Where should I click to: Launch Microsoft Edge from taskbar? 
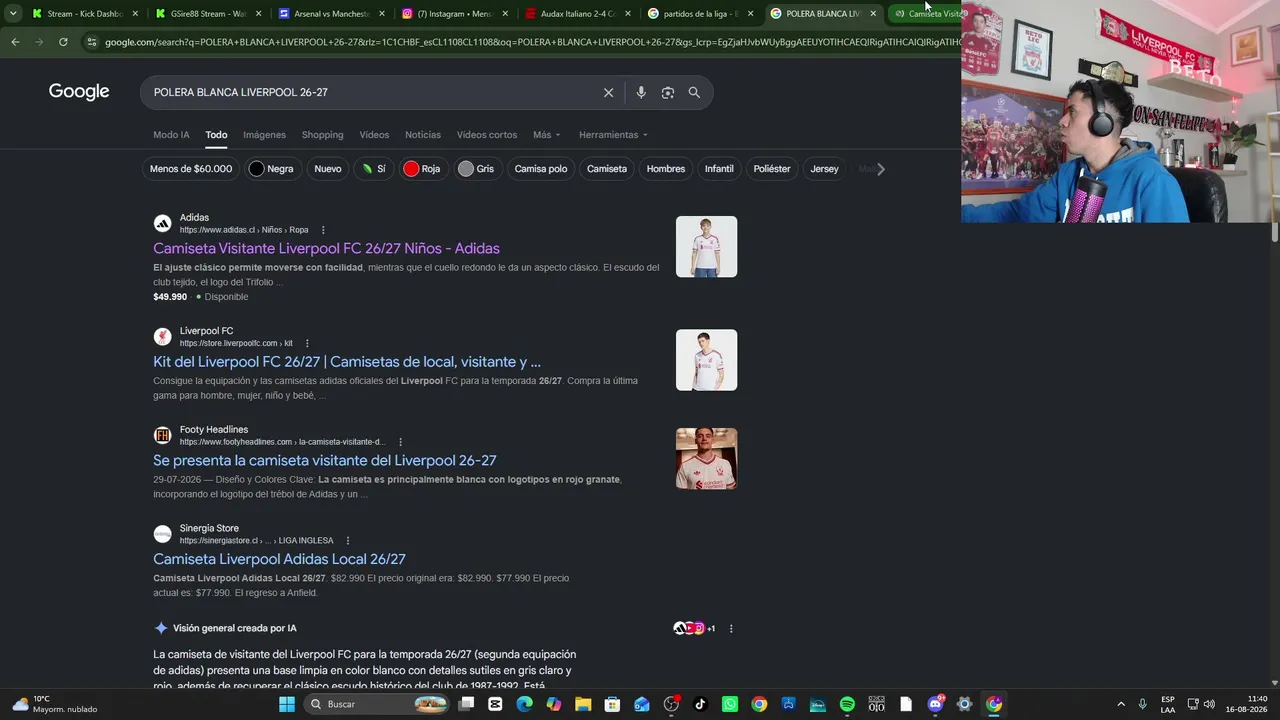tap(524, 704)
